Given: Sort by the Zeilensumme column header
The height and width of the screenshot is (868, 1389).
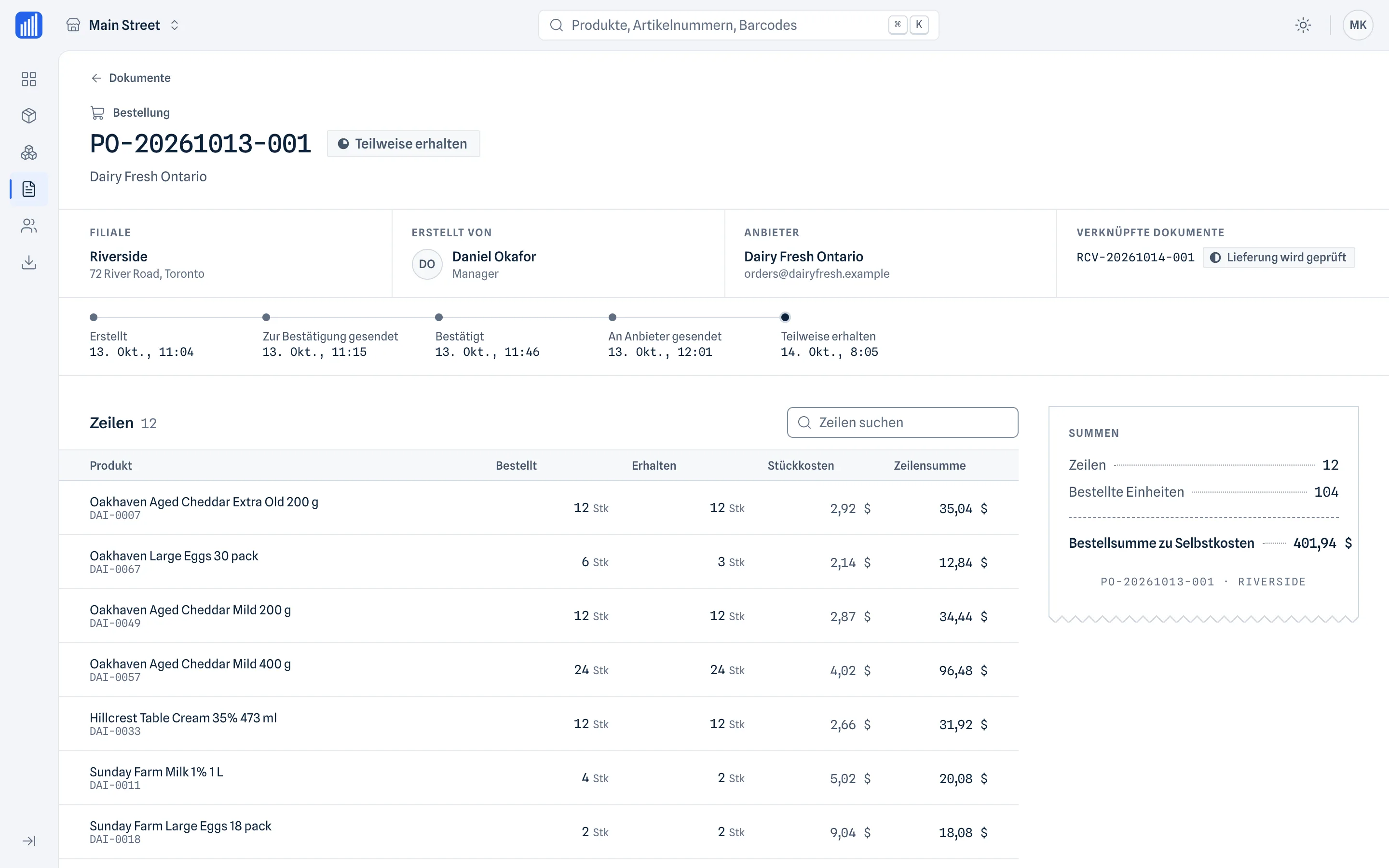Looking at the screenshot, I should [x=929, y=465].
